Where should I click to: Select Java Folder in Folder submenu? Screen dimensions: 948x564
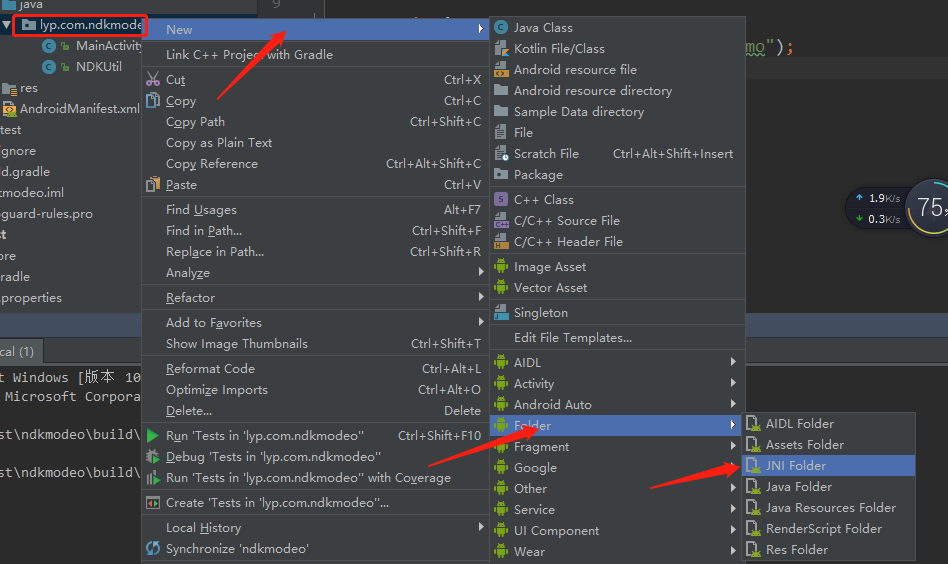click(x=828, y=487)
